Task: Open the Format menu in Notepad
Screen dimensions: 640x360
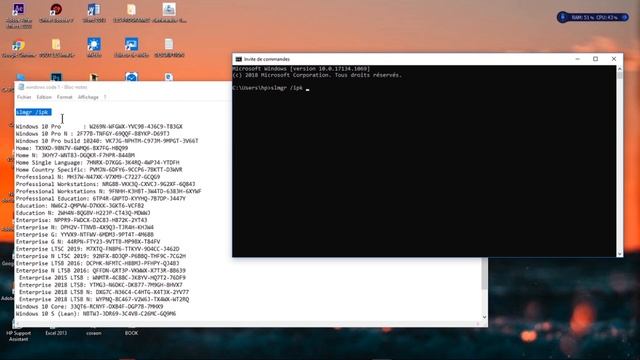Action: 64,97
